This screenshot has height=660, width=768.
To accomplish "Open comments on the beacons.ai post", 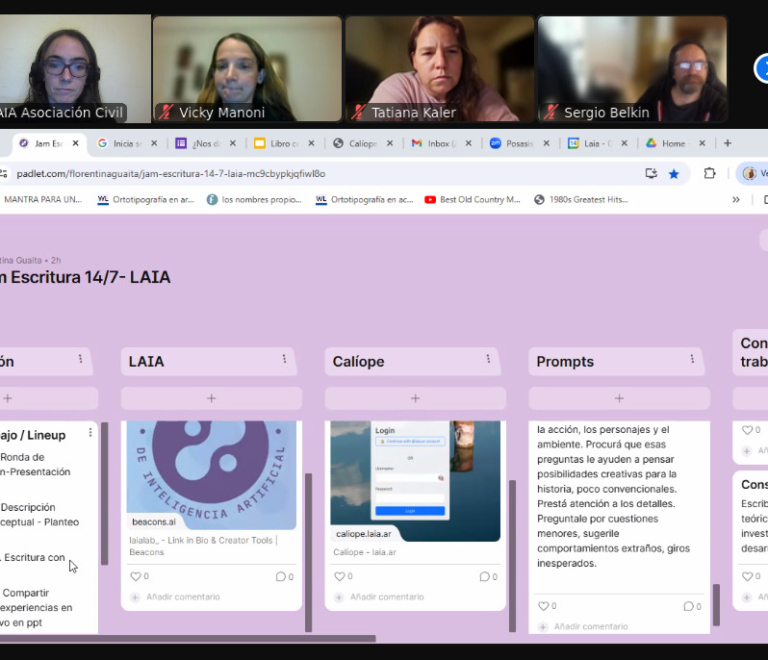I will point(281,577).
